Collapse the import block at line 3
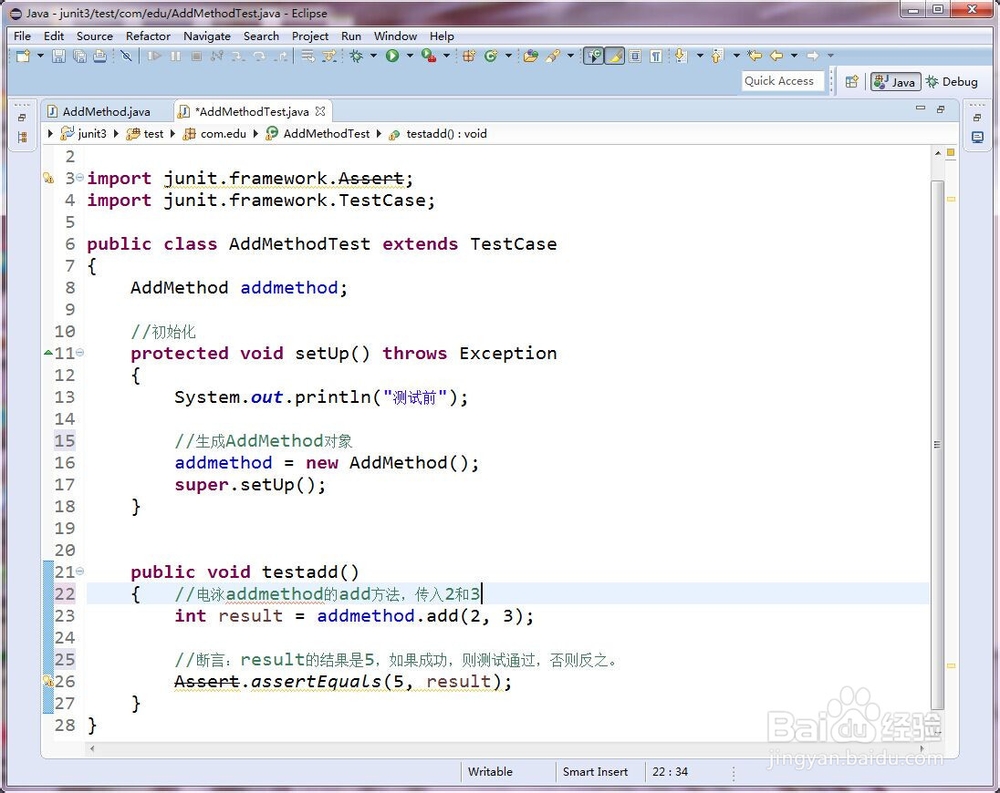This screenshot has width=1000, height=793. click(x=80, y=177)
